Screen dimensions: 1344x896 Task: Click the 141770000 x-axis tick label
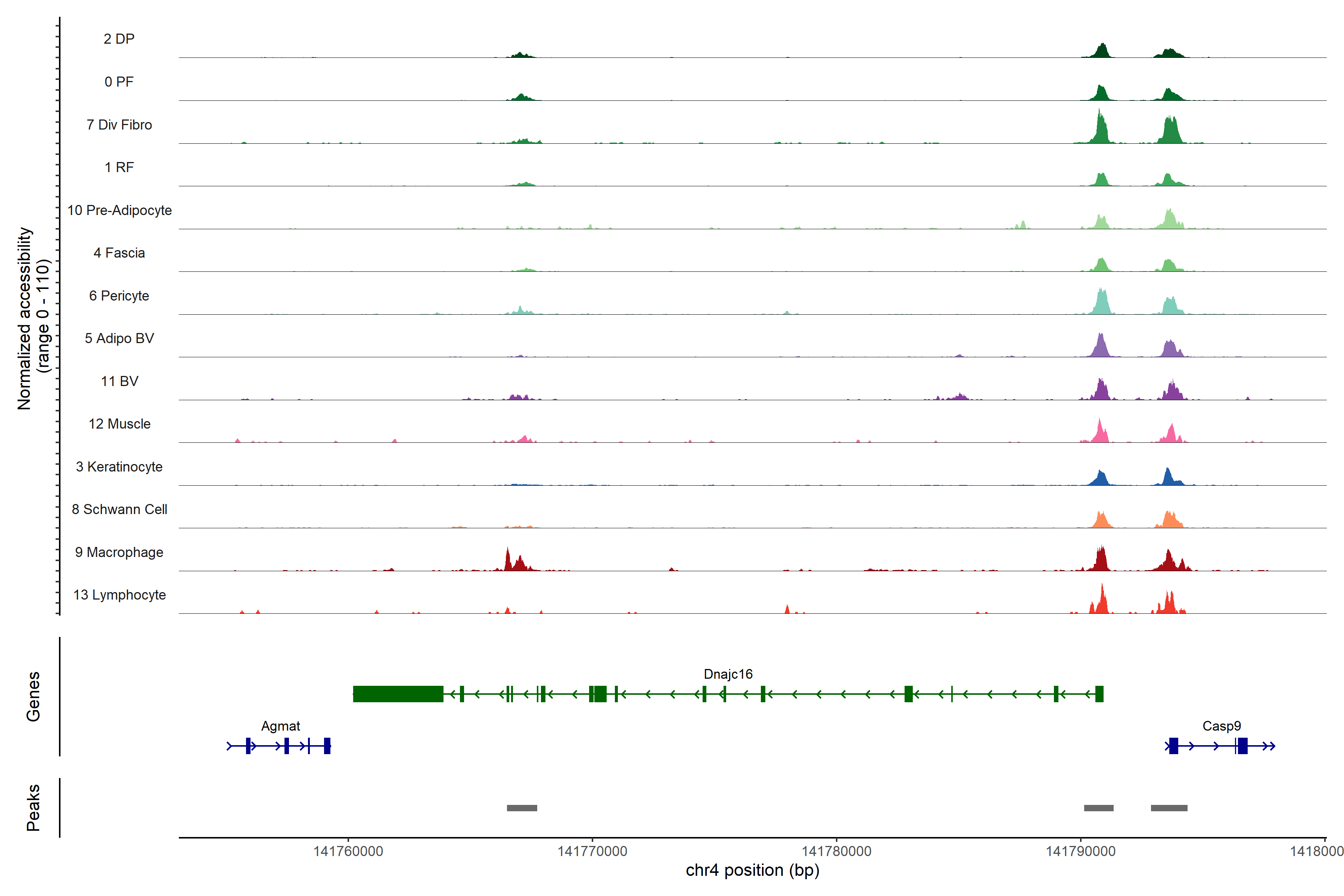point(592,852)
